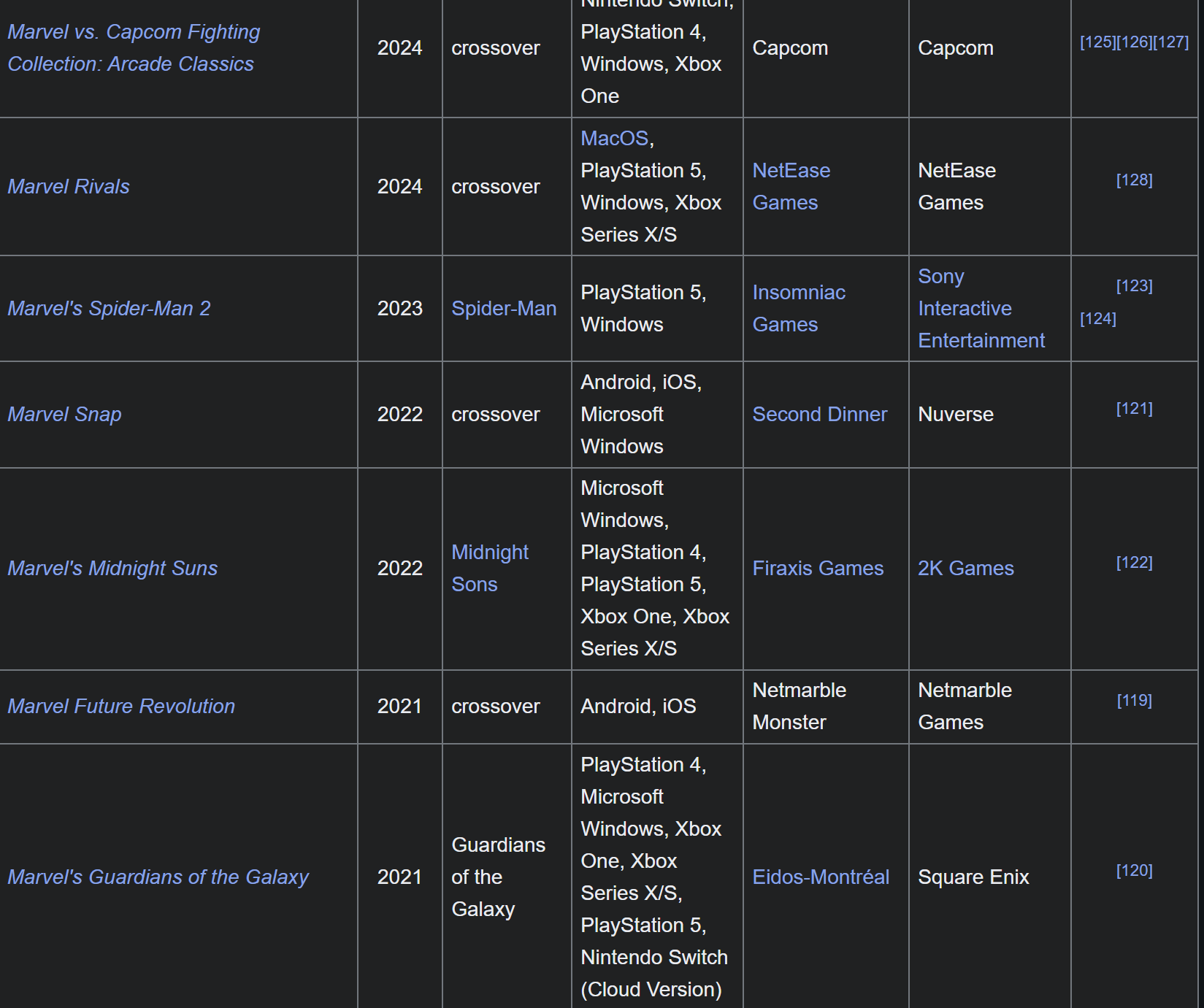Select the Square Enix publisher cell
The height and width of the screenshot is (1008, 1204).
tap(989, 877)
